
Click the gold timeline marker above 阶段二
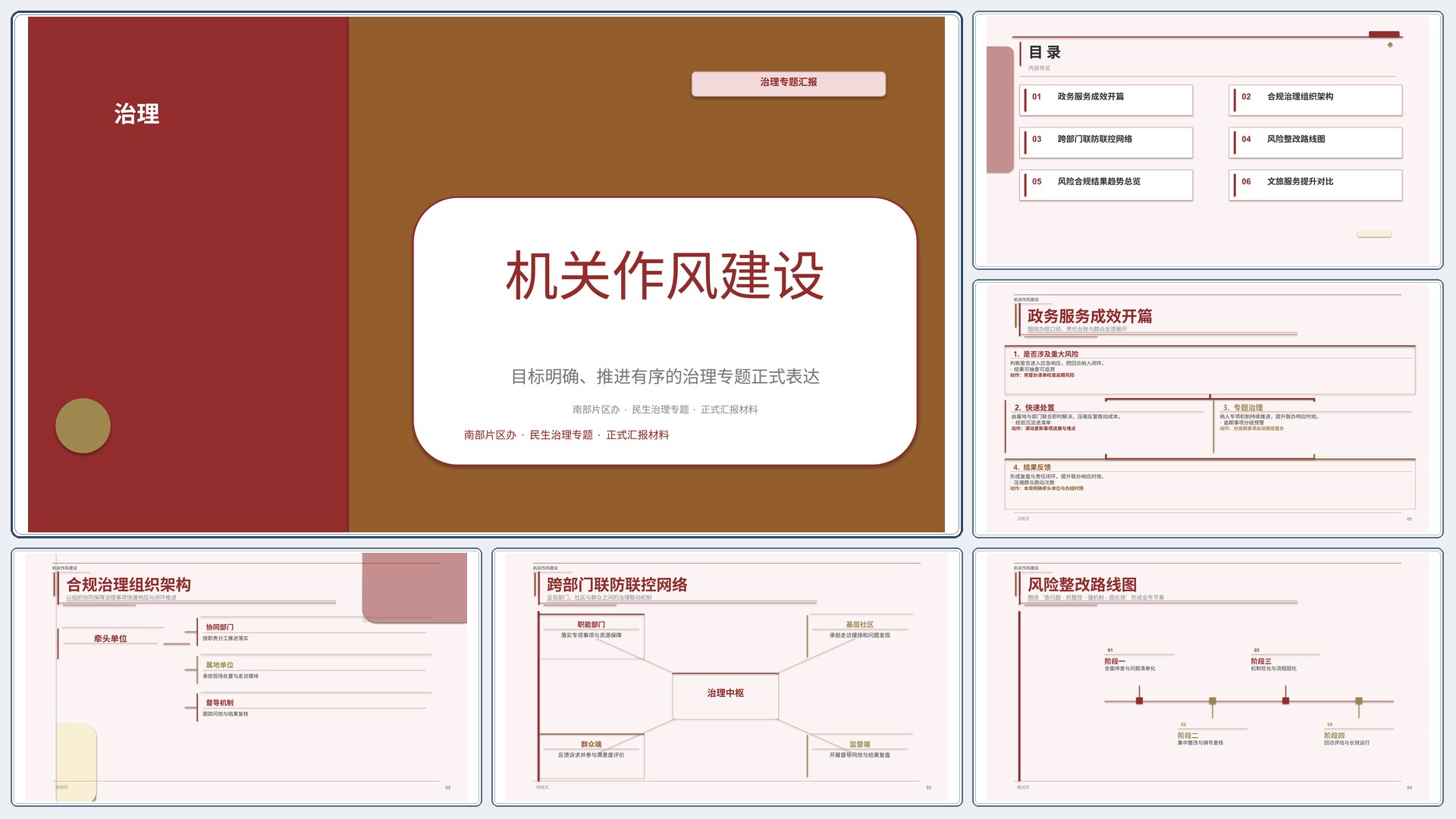1213,701
